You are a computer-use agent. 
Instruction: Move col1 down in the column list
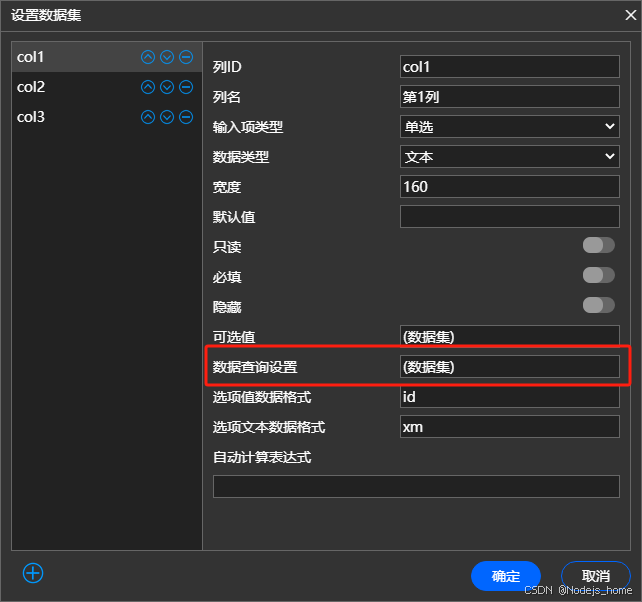167,57
